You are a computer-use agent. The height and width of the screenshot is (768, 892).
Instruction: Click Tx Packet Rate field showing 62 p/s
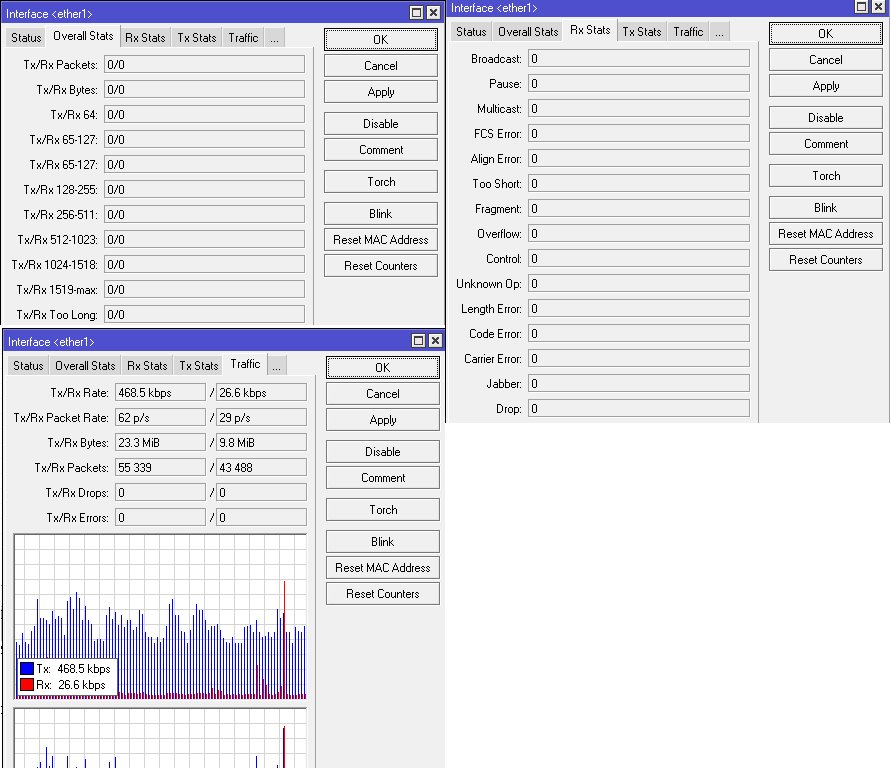pyautogui.click(x=160, y=418)
